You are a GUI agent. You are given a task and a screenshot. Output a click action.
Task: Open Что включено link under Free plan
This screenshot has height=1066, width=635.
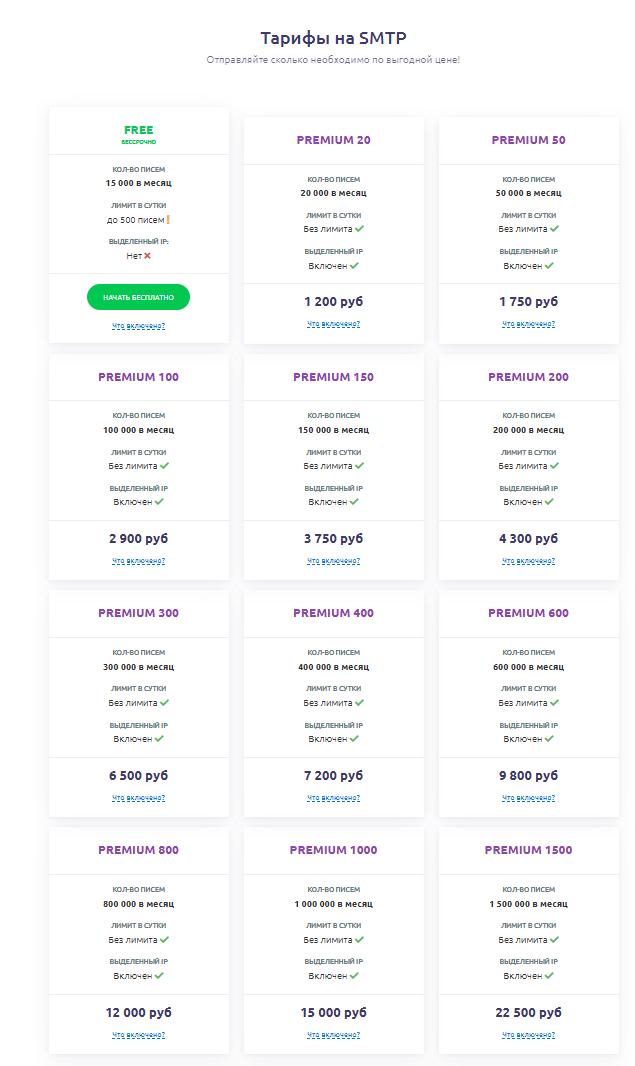point(138,326)
